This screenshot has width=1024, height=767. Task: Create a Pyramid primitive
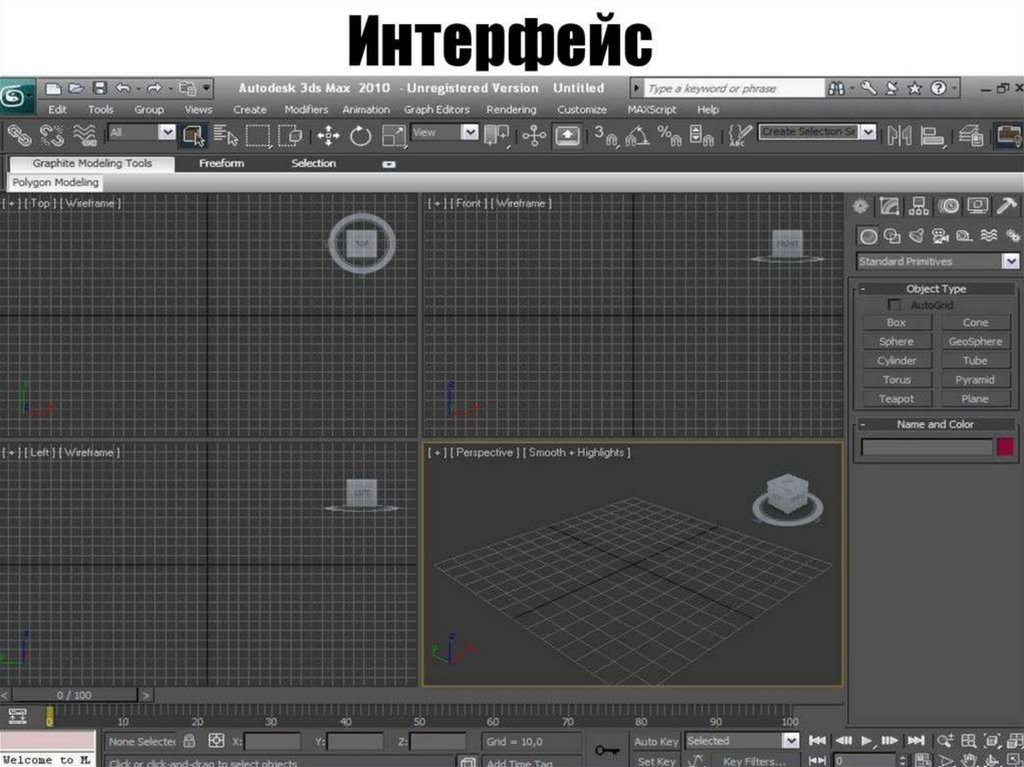click(x=975, y=380)
